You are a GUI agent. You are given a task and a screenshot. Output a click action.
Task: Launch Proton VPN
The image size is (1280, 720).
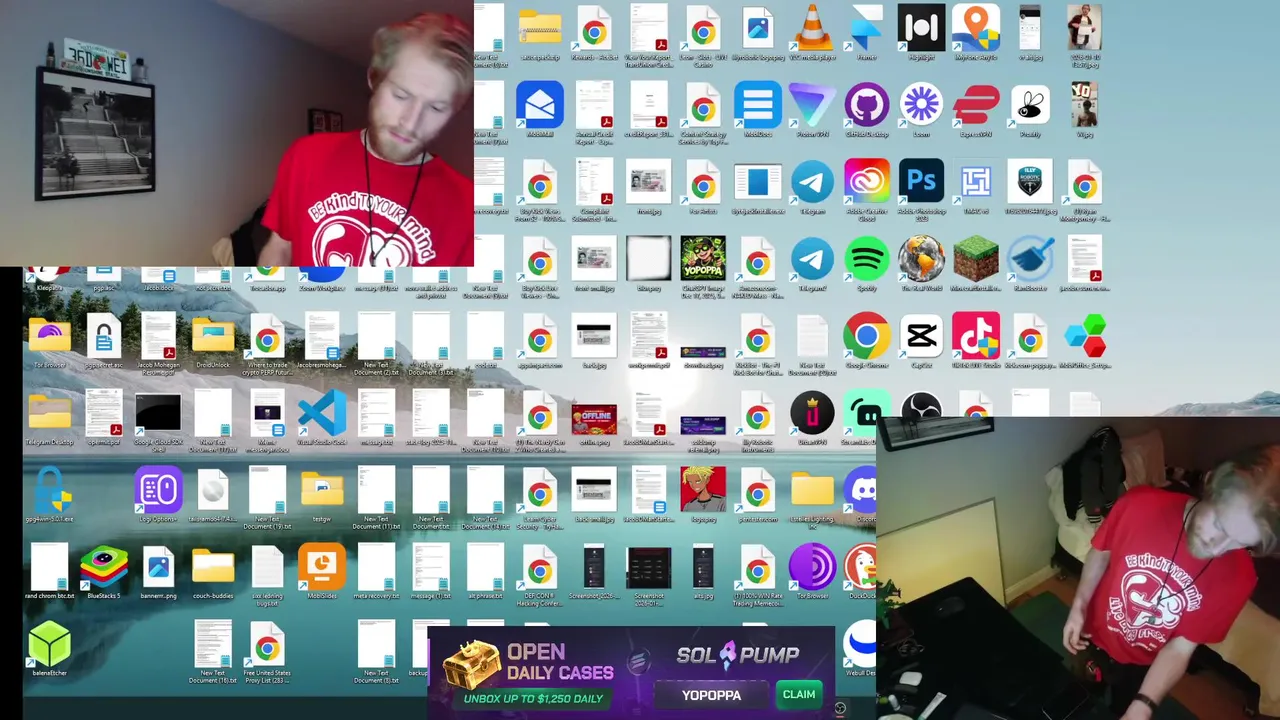click(x=812, y=105)
